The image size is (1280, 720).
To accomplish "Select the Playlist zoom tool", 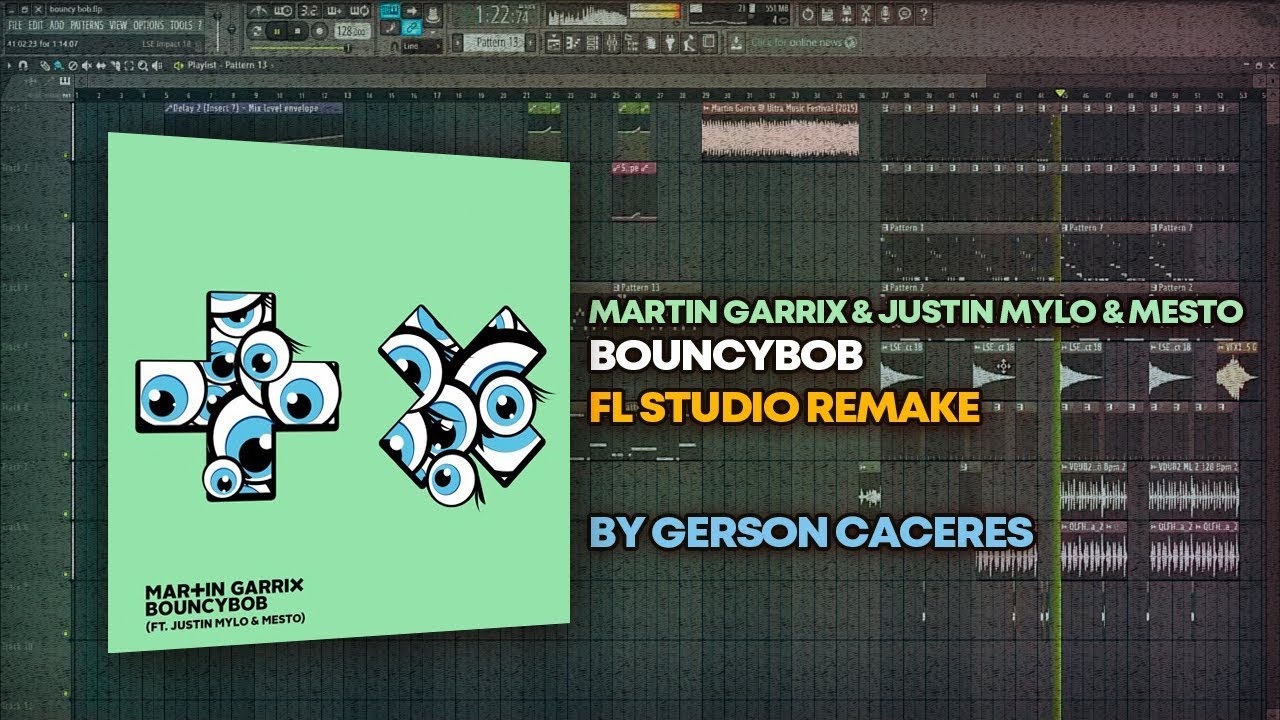I will click(143, 65).
